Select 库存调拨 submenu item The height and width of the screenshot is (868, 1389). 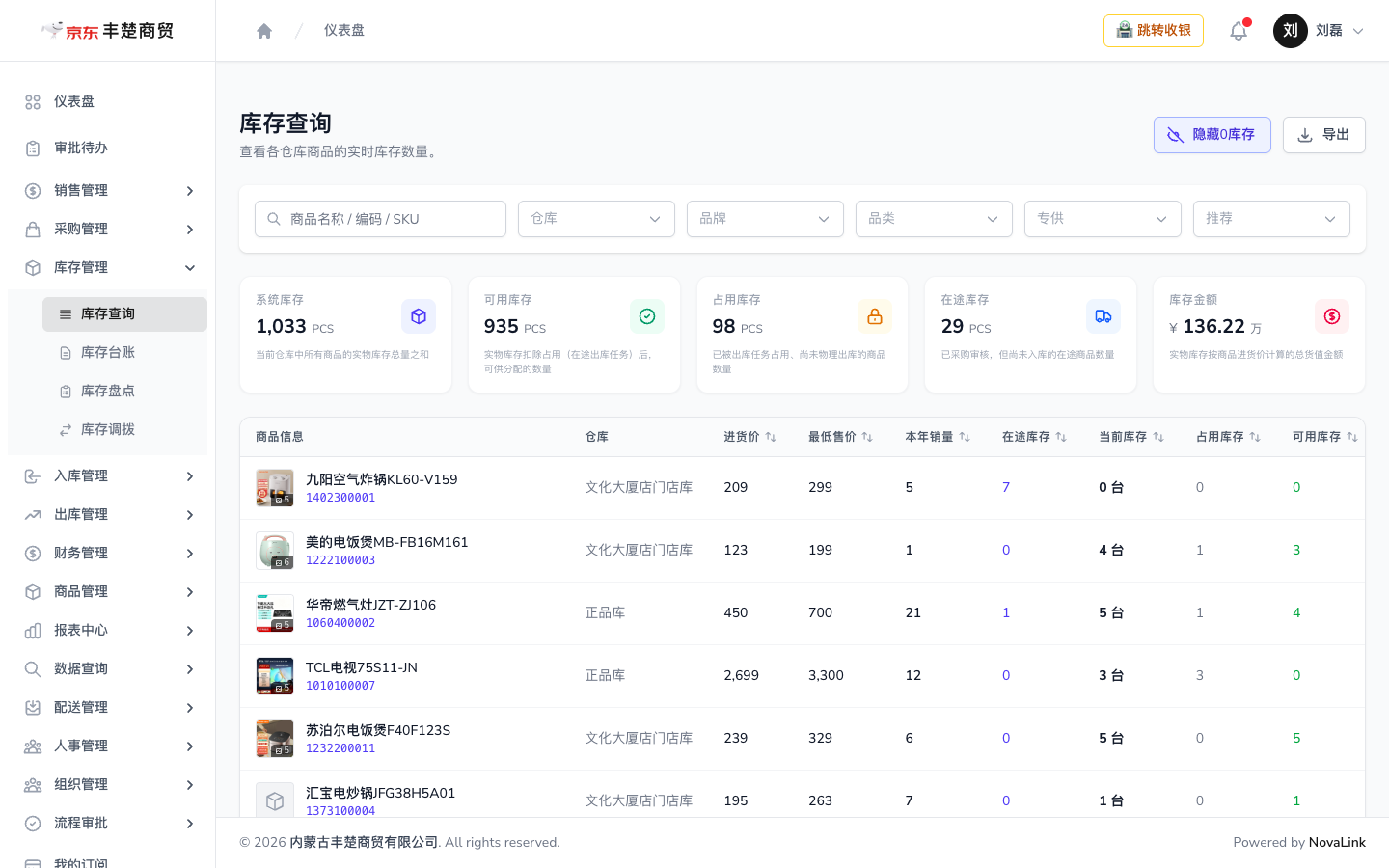click(124, 430)
